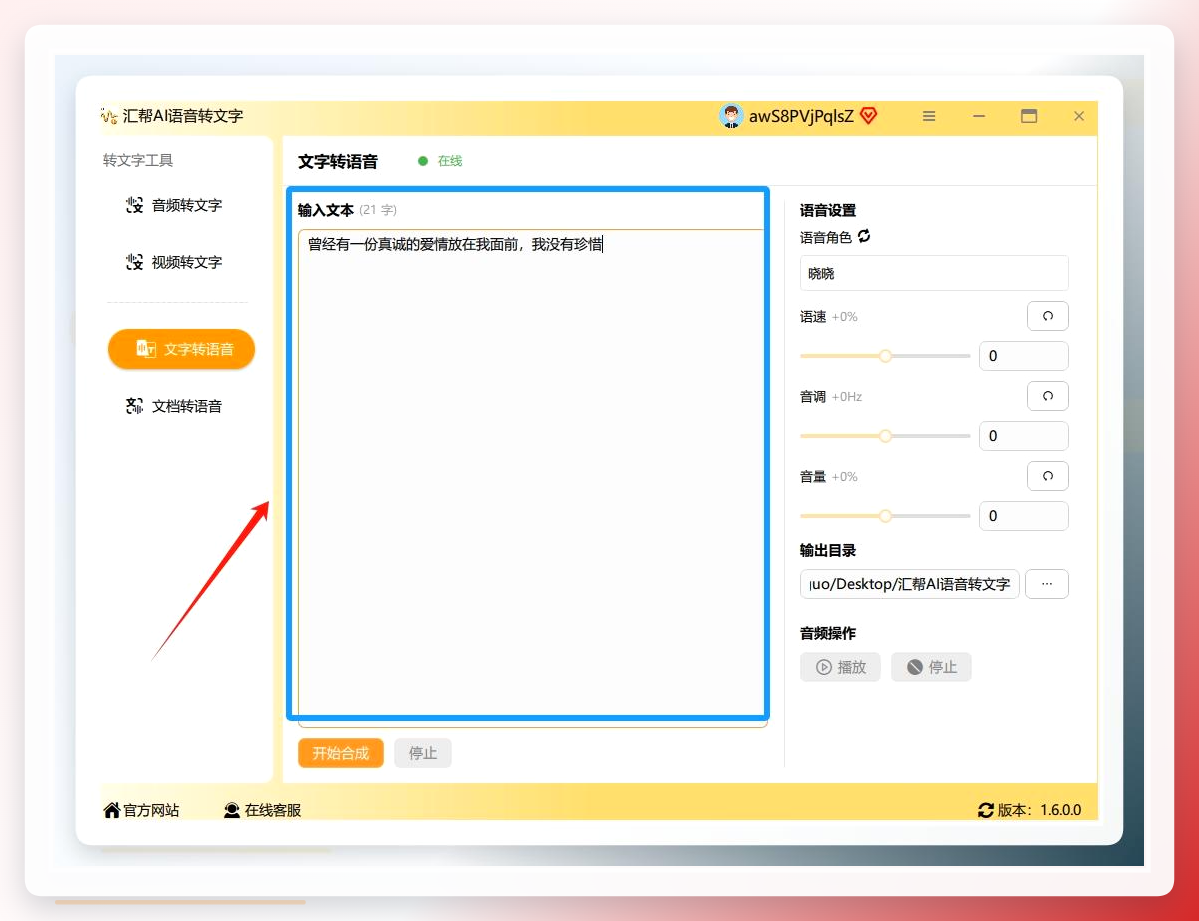Click the 语速 numeric input field
The image size is (1199, 921).
(x=1023, y=356)
